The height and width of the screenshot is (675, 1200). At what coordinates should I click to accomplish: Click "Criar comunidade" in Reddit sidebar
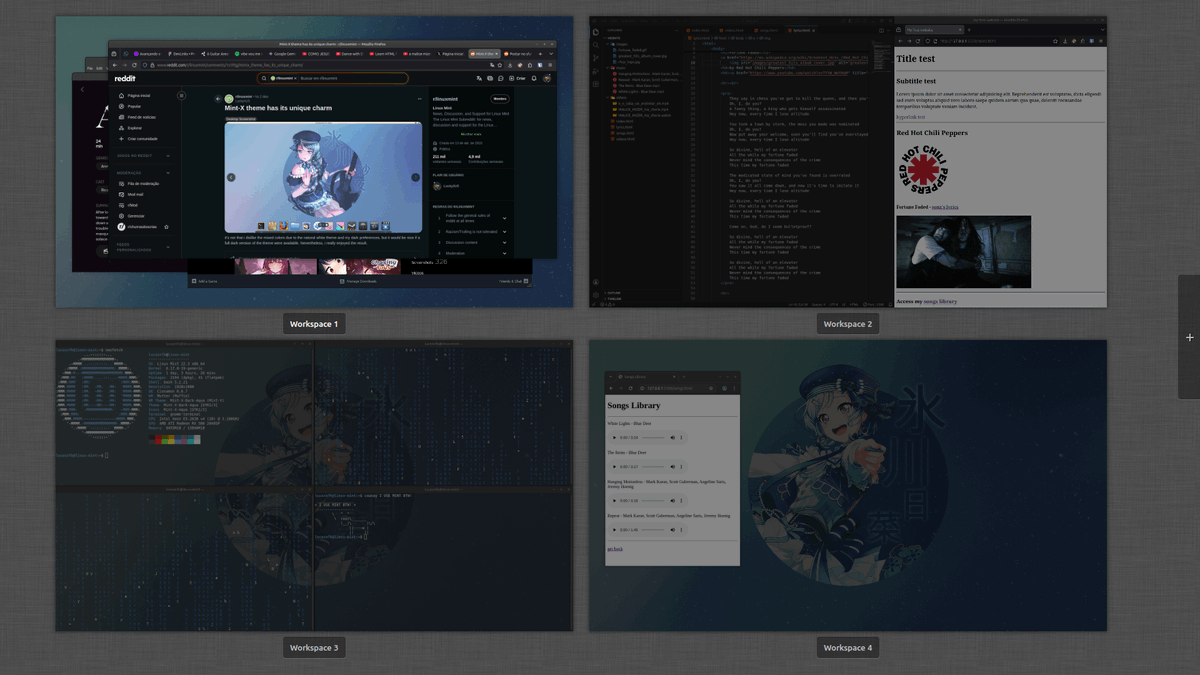click(140, 139)
